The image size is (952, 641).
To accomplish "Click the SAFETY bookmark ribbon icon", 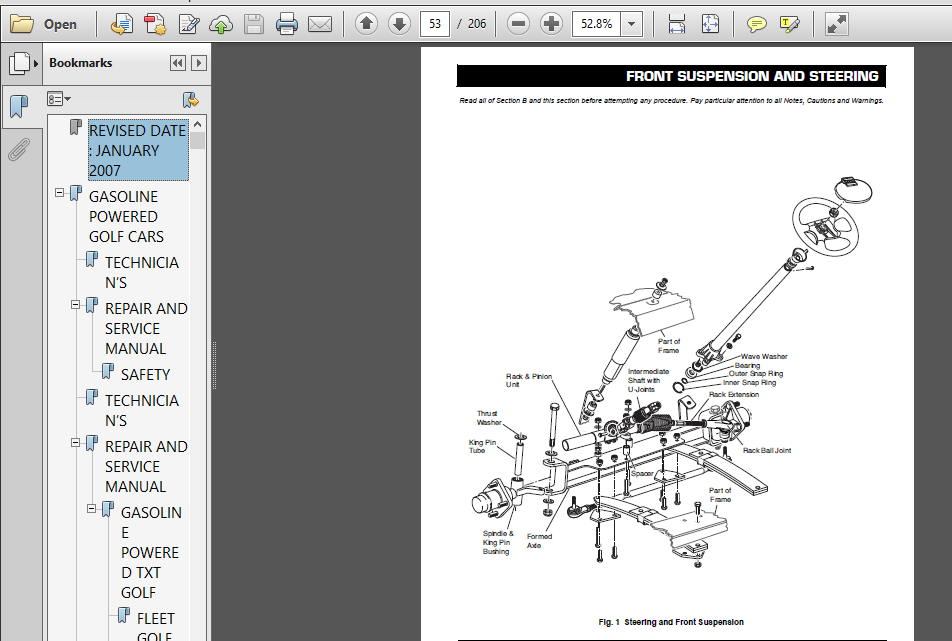I will (107, 371).
